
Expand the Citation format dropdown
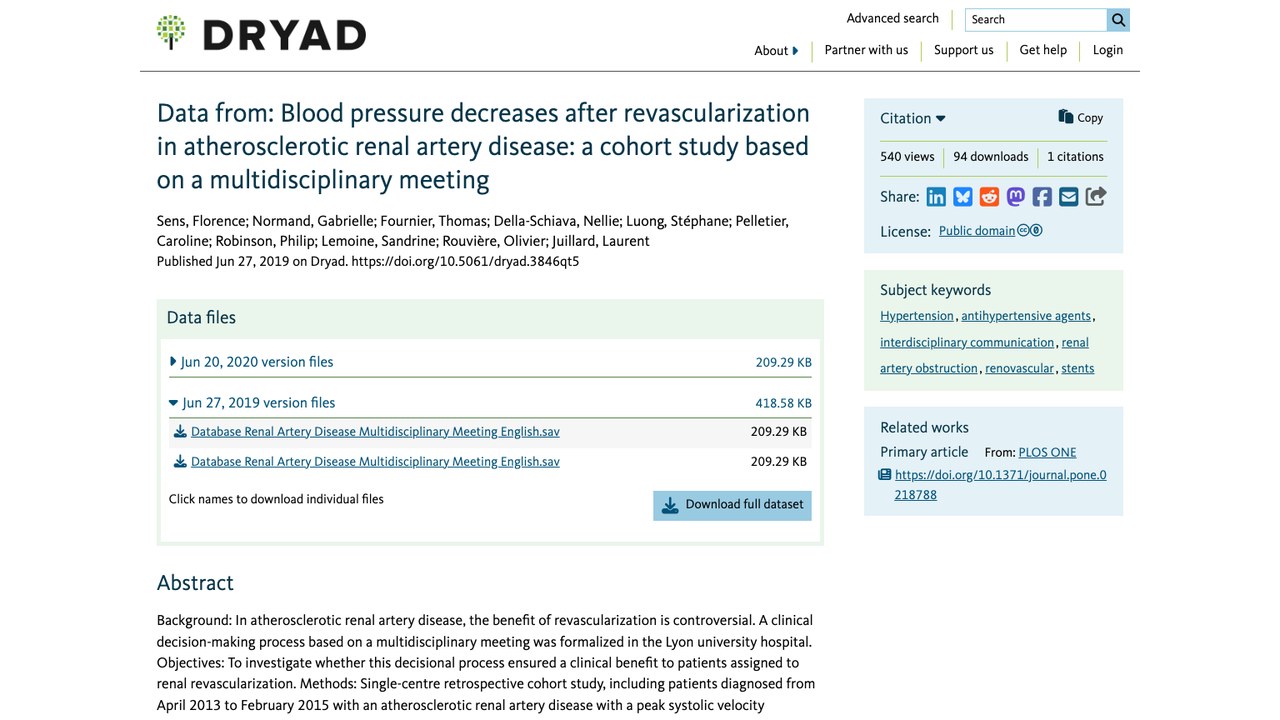(x=913, y=118)
